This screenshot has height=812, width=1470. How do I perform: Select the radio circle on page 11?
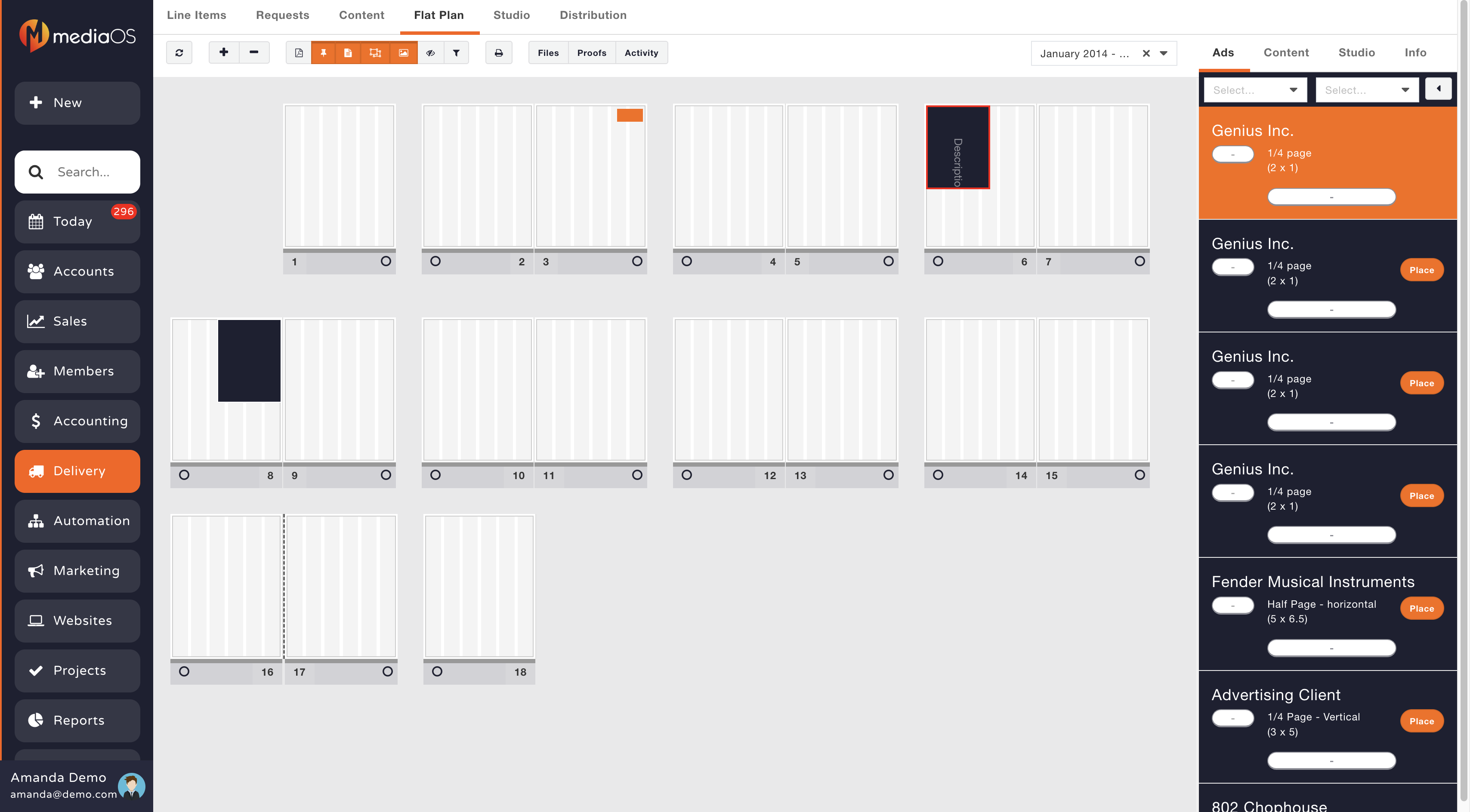point(637,475)
